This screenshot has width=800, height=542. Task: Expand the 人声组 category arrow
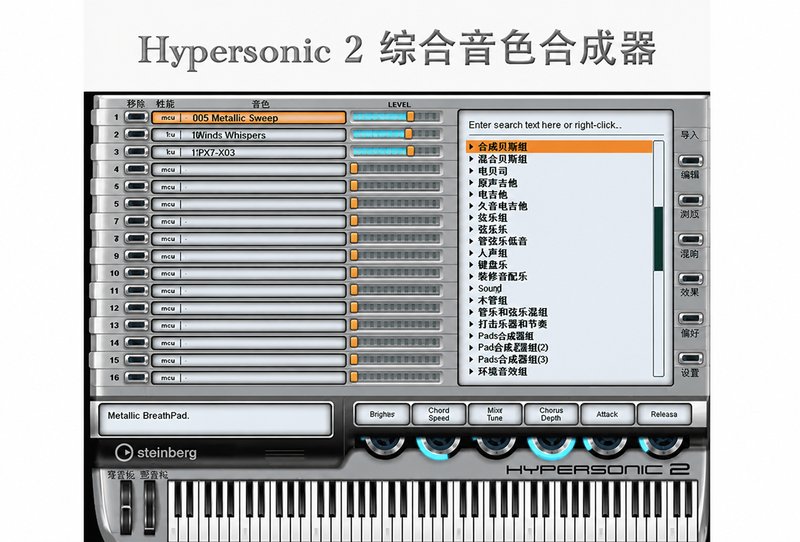click(471, 253)
